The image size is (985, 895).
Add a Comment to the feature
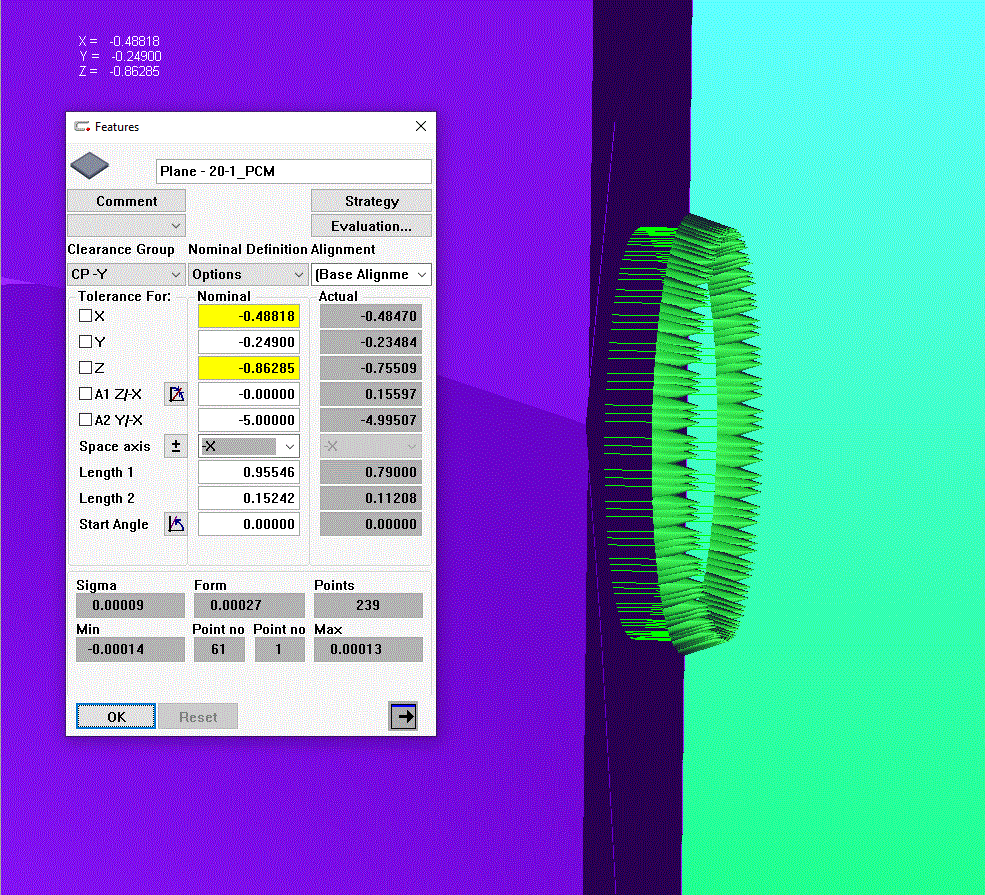tap(126, 201)
